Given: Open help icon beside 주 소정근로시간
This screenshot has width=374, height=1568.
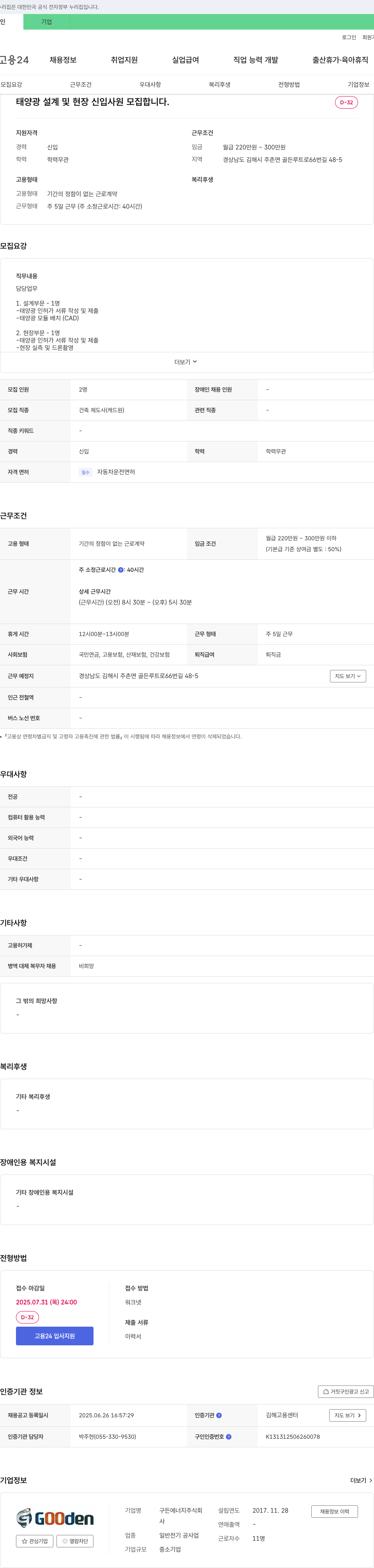Looking at the screenshot, I should point(121,570).
